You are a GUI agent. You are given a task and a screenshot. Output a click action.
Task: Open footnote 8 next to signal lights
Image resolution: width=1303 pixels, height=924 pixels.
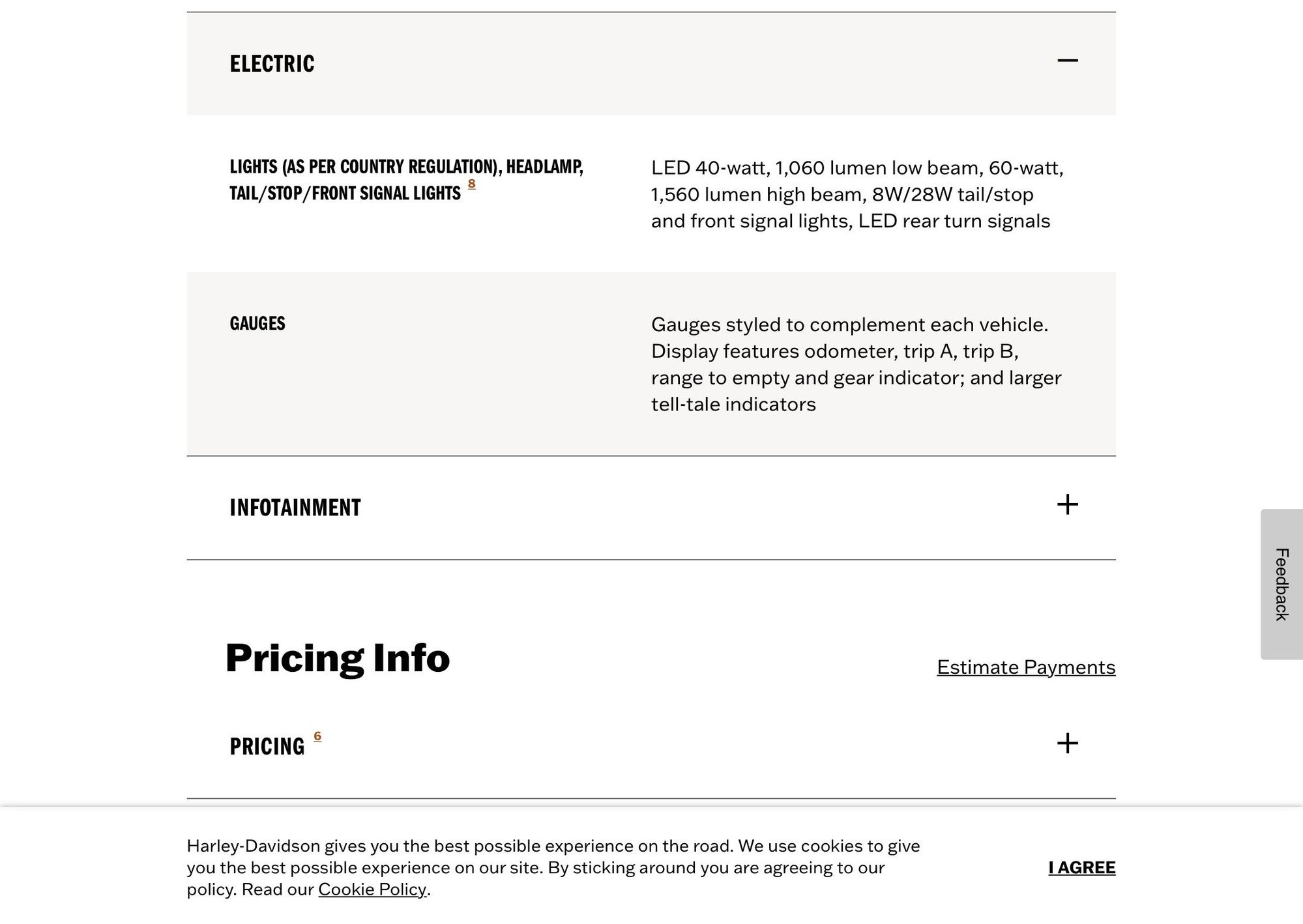click(471, 184)
